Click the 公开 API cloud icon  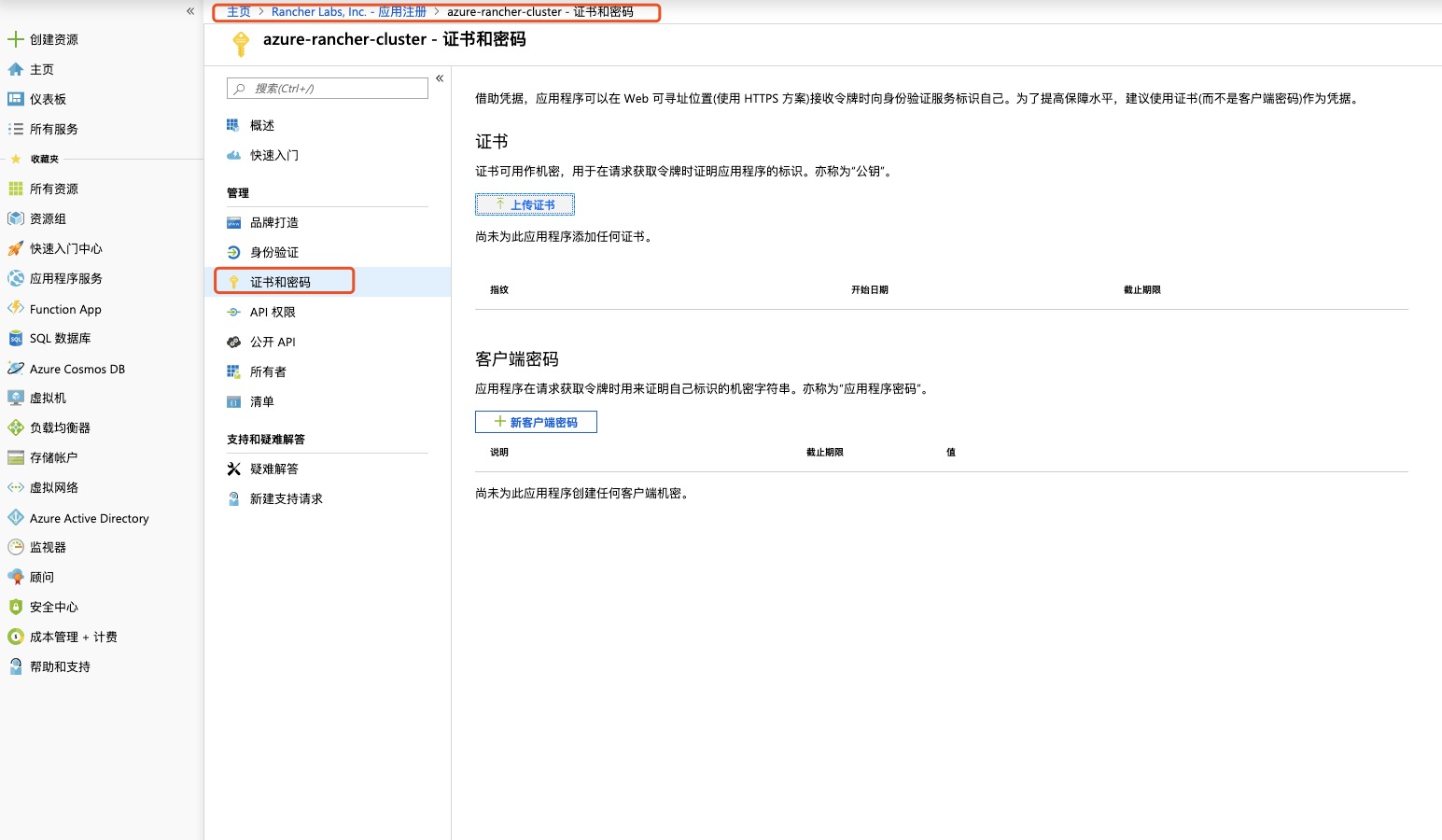click(233, 342)
